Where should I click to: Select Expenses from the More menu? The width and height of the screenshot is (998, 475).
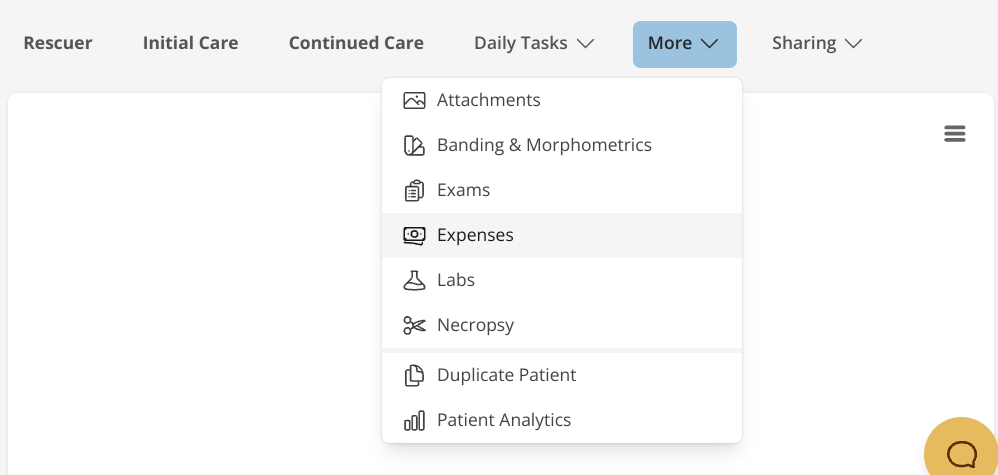tap(475, 236)
